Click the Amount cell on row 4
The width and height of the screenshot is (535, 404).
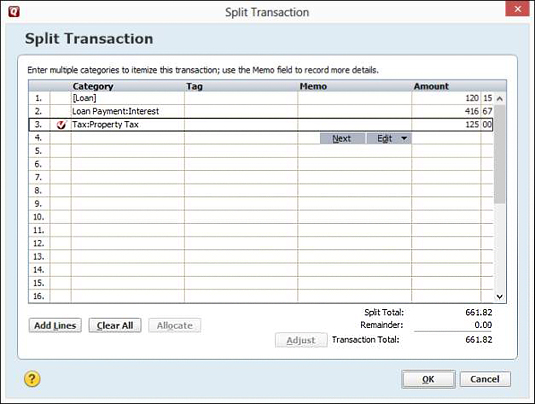click(452, 138)
